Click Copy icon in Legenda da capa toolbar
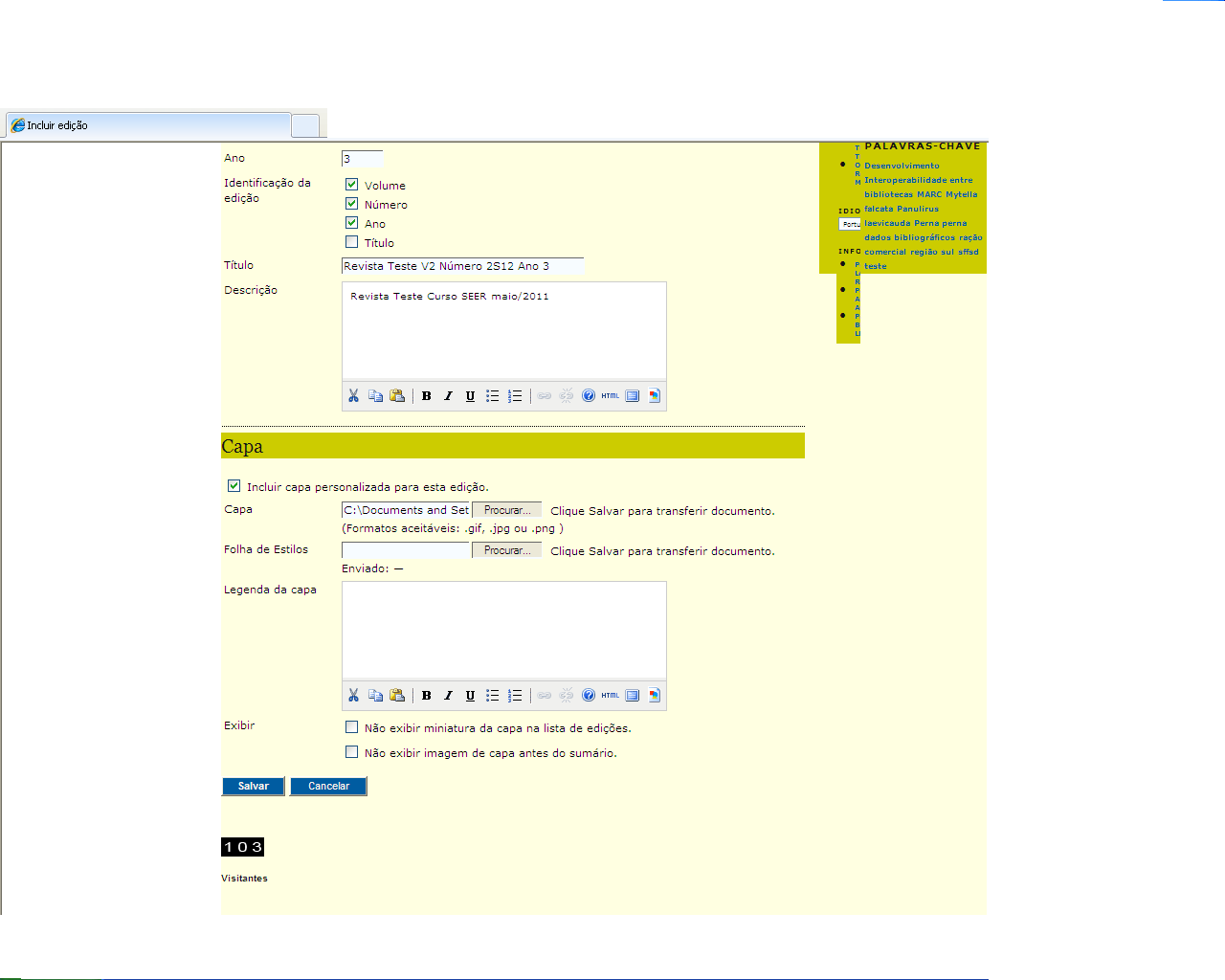Image resolution: width=1225 pixels, height=980 pixels. click(x=375, y=696)
